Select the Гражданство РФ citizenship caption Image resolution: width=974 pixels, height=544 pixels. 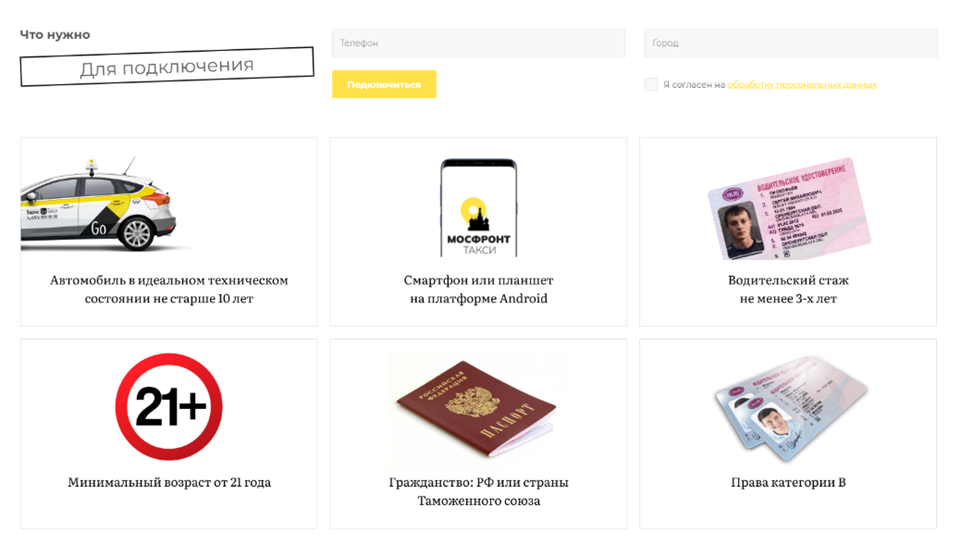pos(478,491)
